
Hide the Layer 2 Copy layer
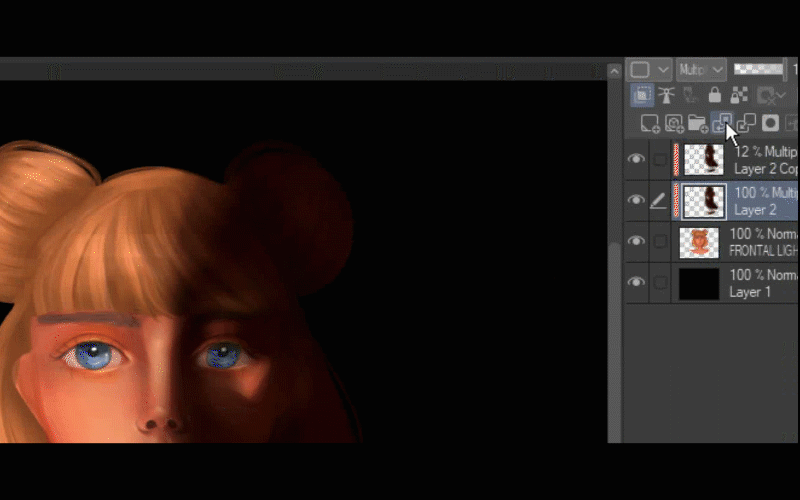click(635, 159)
